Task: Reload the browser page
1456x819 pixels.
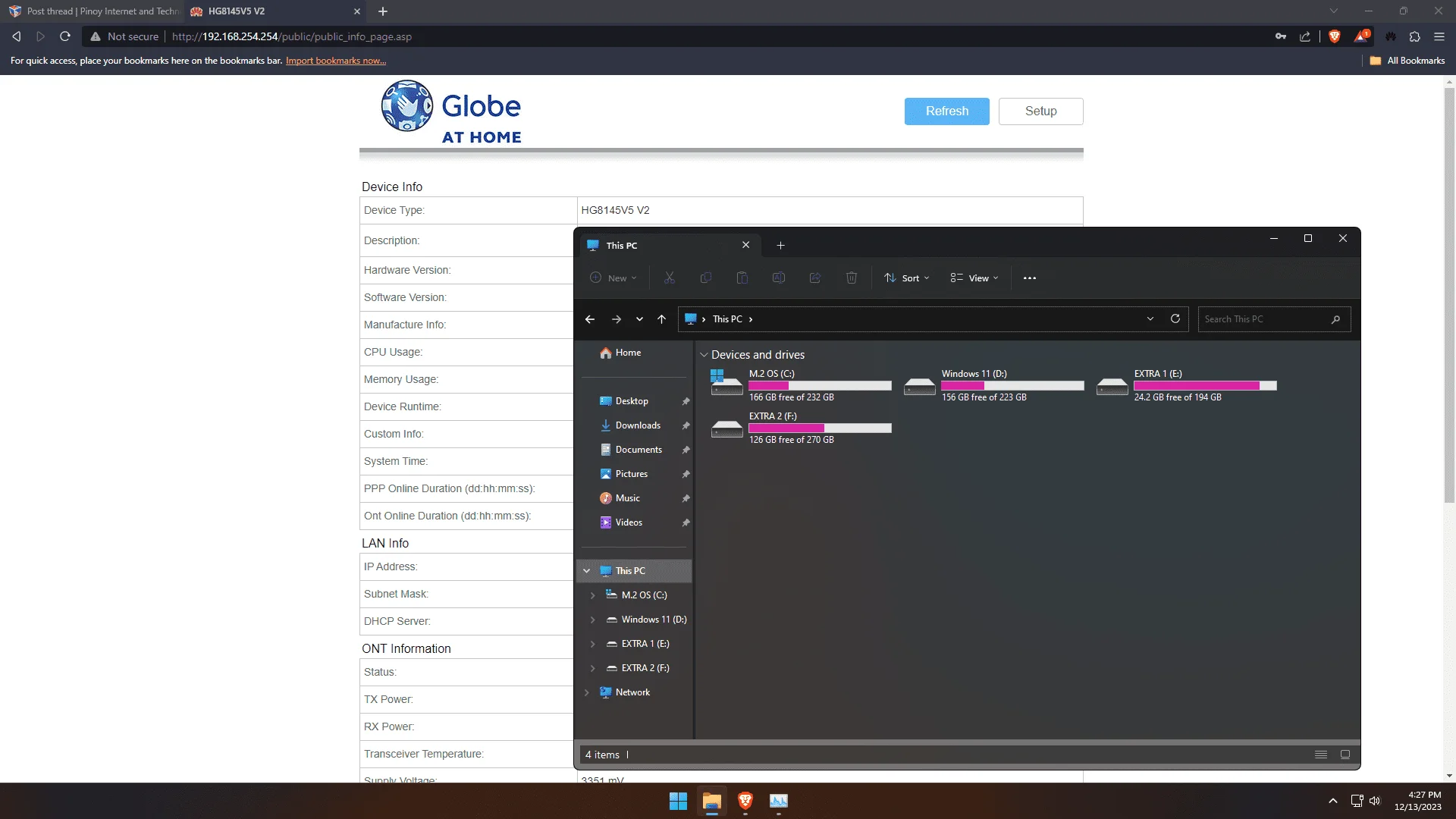Action: point(65,36)
